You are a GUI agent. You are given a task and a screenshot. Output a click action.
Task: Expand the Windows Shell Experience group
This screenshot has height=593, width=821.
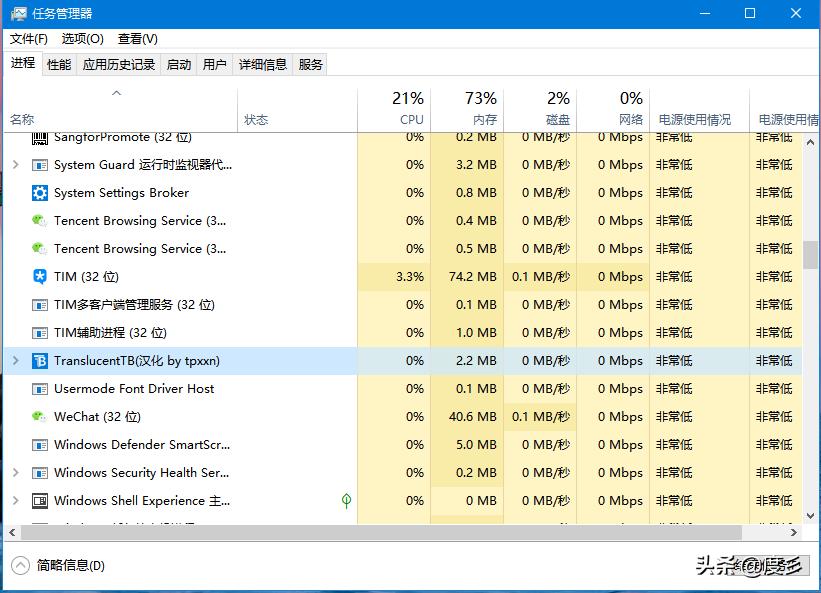click(16, 500)
